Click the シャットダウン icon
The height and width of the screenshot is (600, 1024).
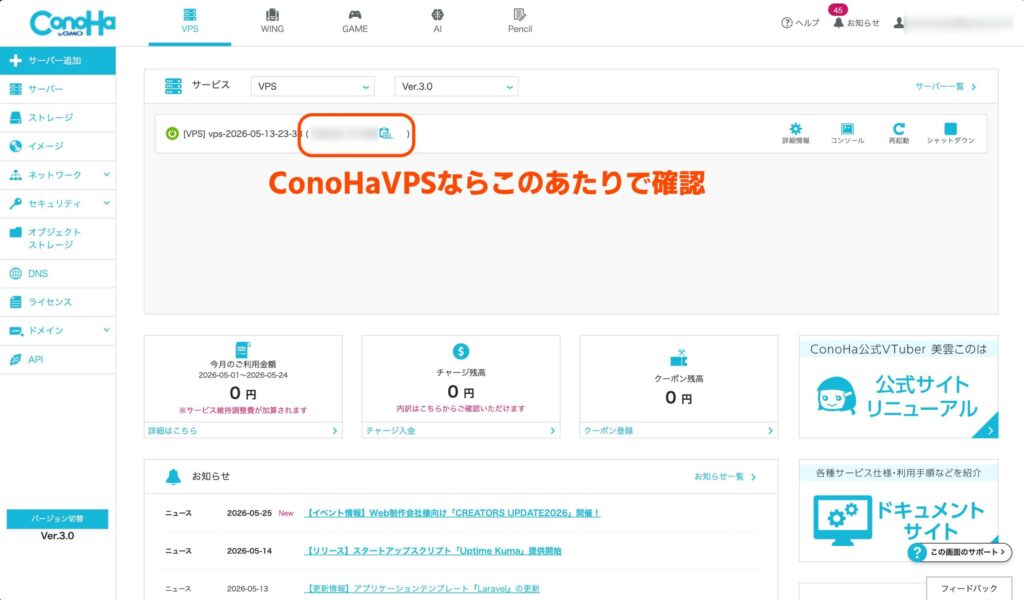point(950,133)
